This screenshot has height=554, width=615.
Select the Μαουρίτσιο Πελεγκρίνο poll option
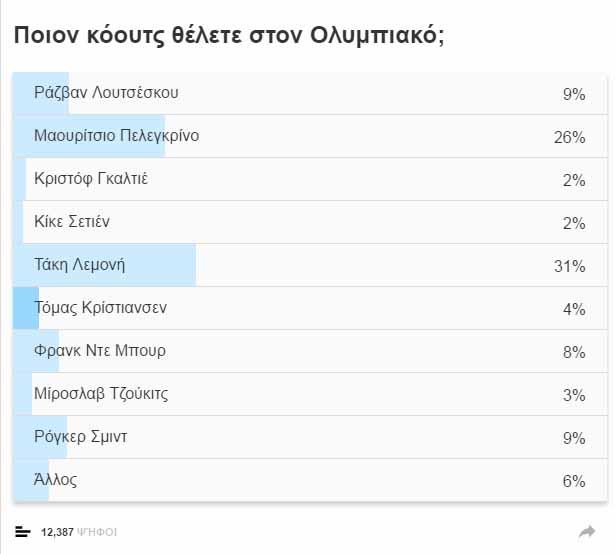(x=310, y=136)
